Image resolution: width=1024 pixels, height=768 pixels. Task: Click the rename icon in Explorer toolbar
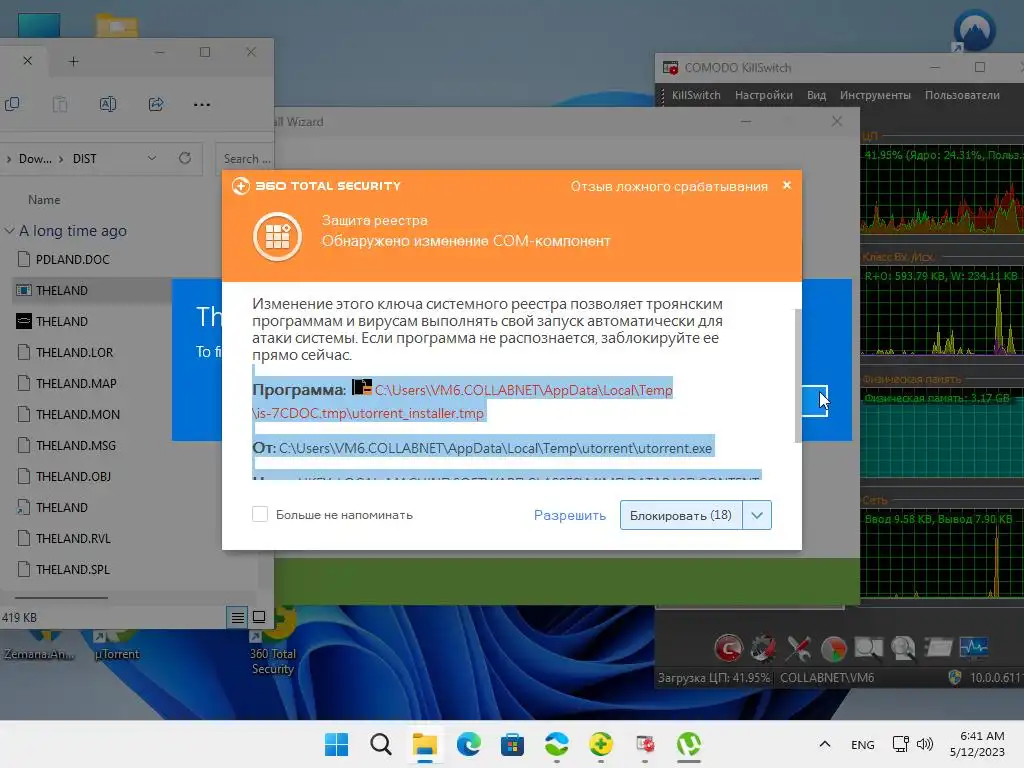pyautogui.click(x=108, y=104)
